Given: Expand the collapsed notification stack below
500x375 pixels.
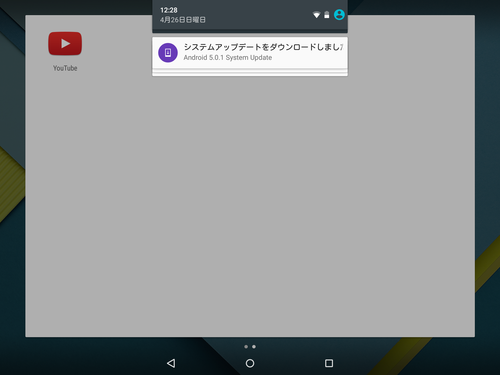Looking at the screenshot, I should coord(250,72).
